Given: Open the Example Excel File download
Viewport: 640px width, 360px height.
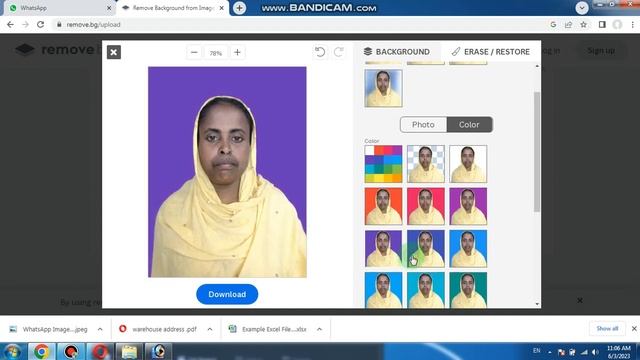Looking at the screenshot, I should [x=268, y=329].
